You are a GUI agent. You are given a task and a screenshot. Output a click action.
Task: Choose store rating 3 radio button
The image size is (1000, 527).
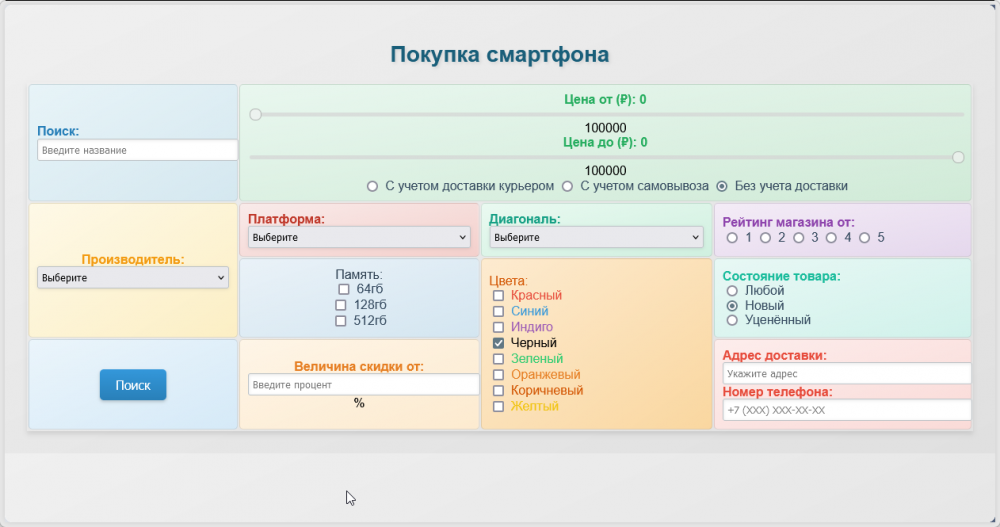tap(798, 238)
